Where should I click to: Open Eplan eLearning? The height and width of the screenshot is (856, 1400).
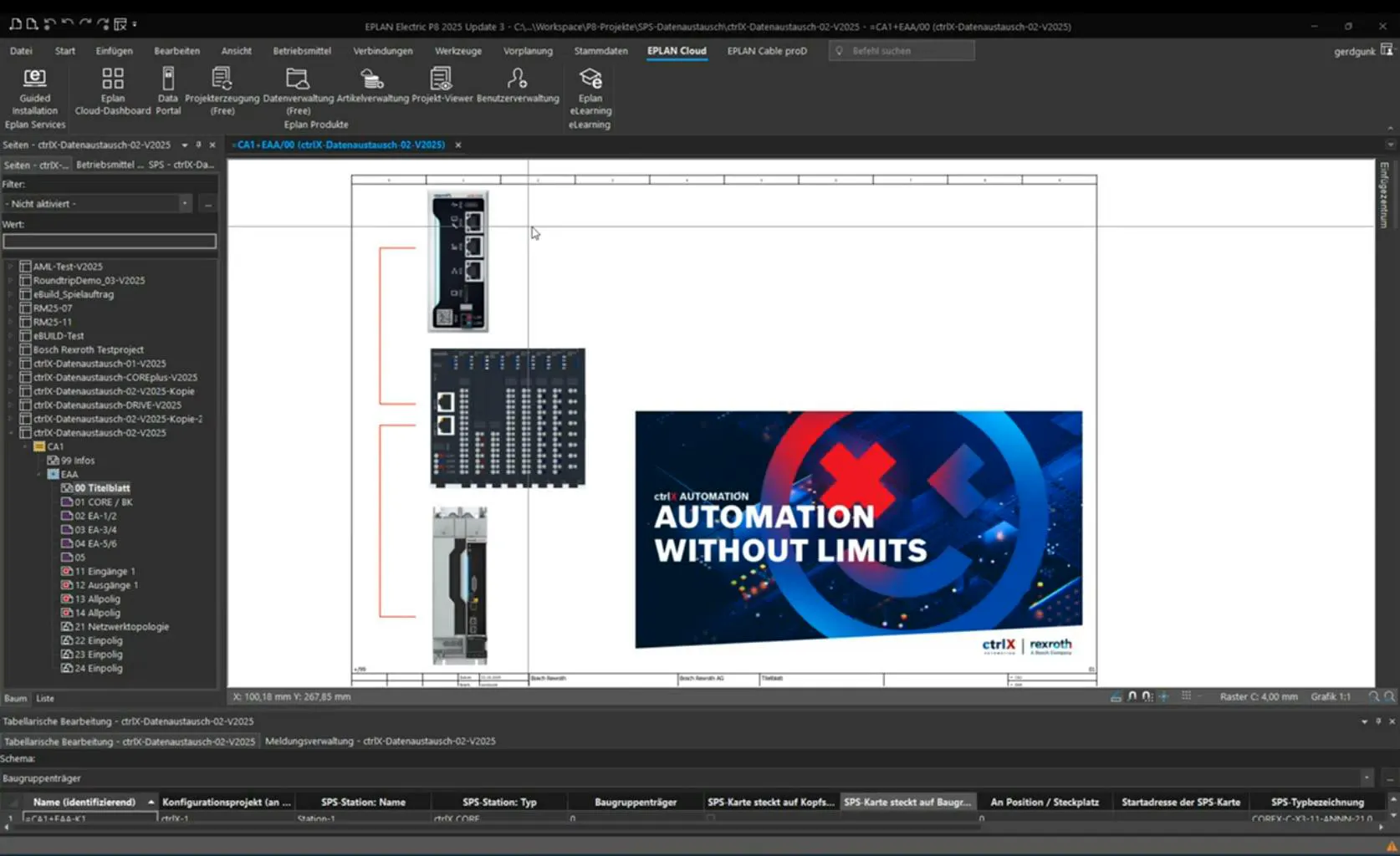pos(590,91)
